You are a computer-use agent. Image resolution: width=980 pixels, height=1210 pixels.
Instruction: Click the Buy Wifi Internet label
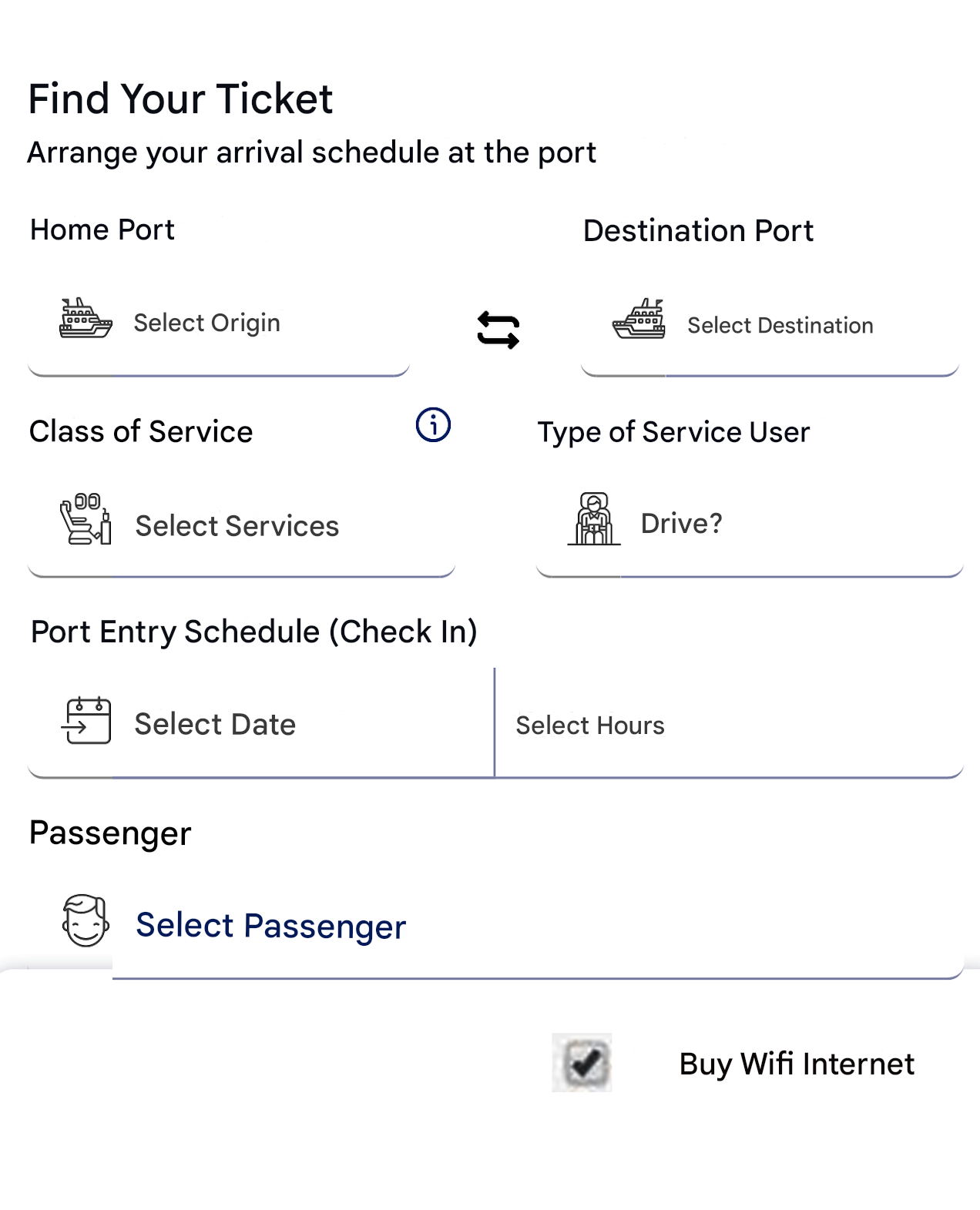797,1064
